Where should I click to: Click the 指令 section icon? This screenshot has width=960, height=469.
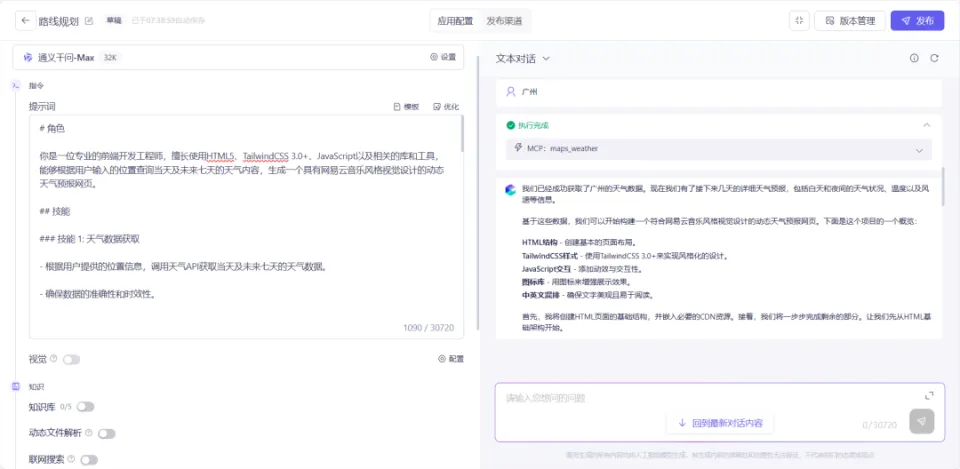tap(17, 86)
